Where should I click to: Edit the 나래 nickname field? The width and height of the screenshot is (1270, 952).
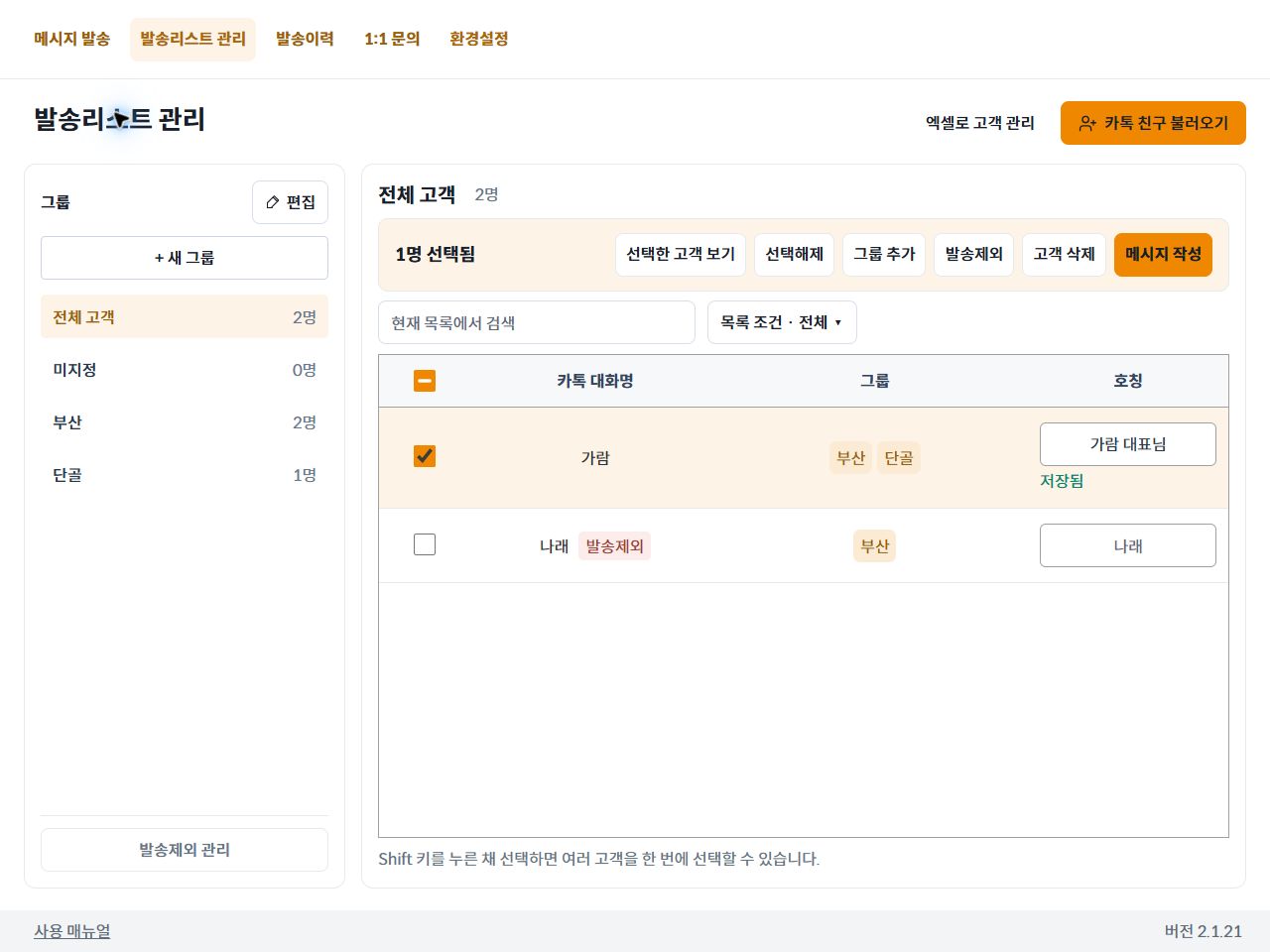coord(1128,545)
